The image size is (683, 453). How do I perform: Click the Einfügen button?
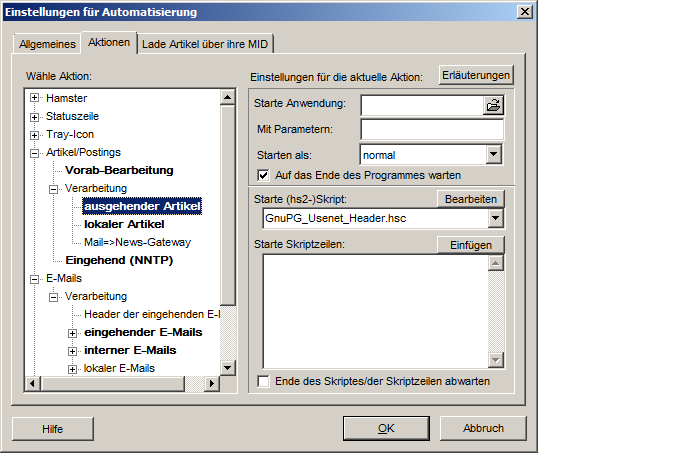point(470,245)
